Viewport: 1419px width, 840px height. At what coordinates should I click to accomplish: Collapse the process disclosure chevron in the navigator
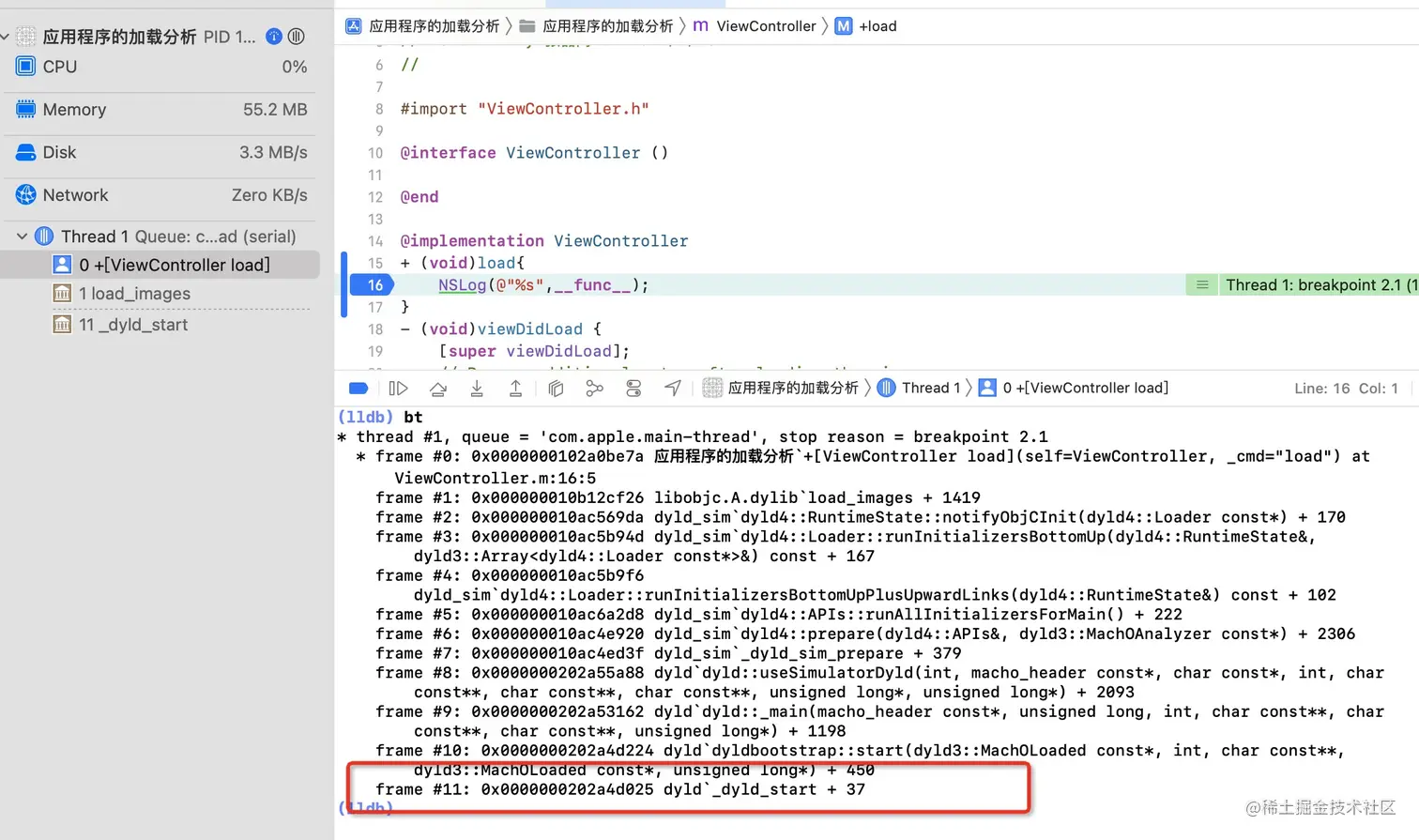click(x=6, y=37)
